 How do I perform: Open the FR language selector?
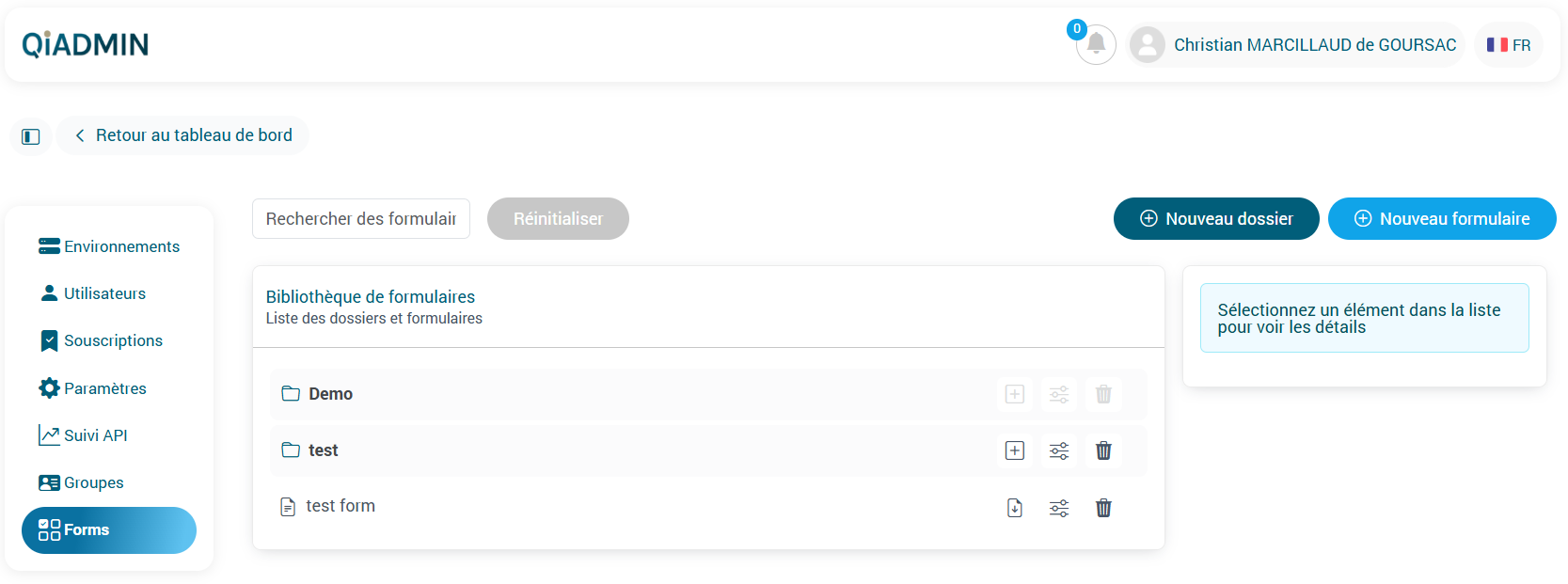pyautogui.click(x=1508, y=44)
